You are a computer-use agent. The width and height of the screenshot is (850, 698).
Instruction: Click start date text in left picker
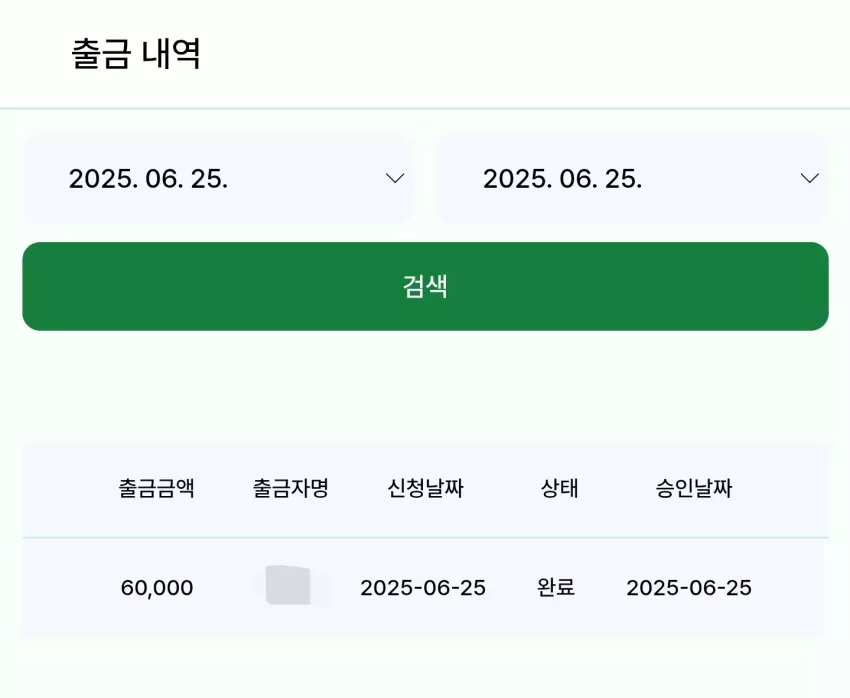pyautogui.click(x=149, y=179)
